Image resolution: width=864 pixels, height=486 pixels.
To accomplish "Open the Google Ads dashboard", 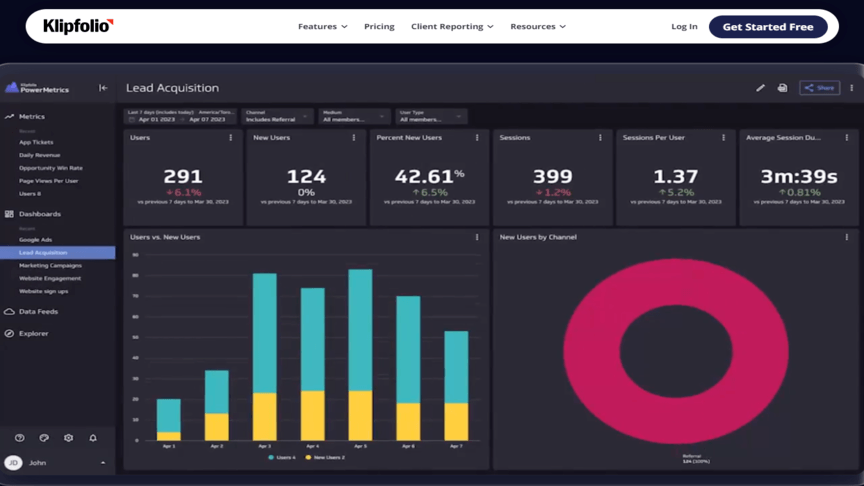I will pyautogui.click(x=35, y=240).
